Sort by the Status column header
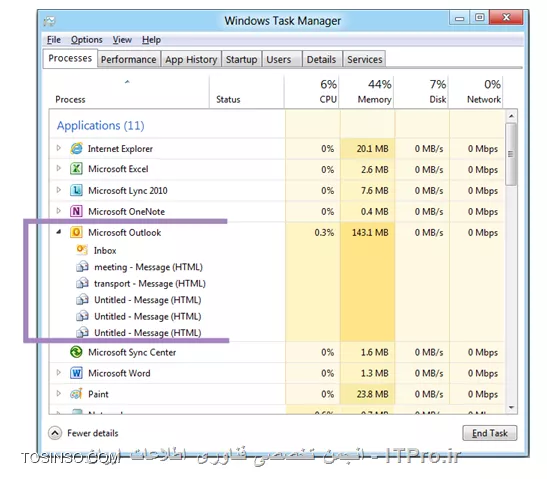 247,92
